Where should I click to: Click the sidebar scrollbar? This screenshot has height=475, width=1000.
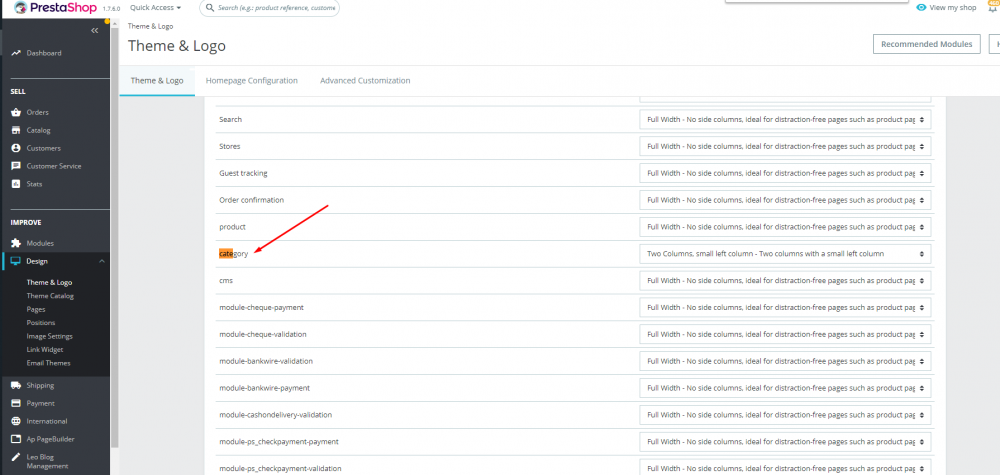click(114, 236)
